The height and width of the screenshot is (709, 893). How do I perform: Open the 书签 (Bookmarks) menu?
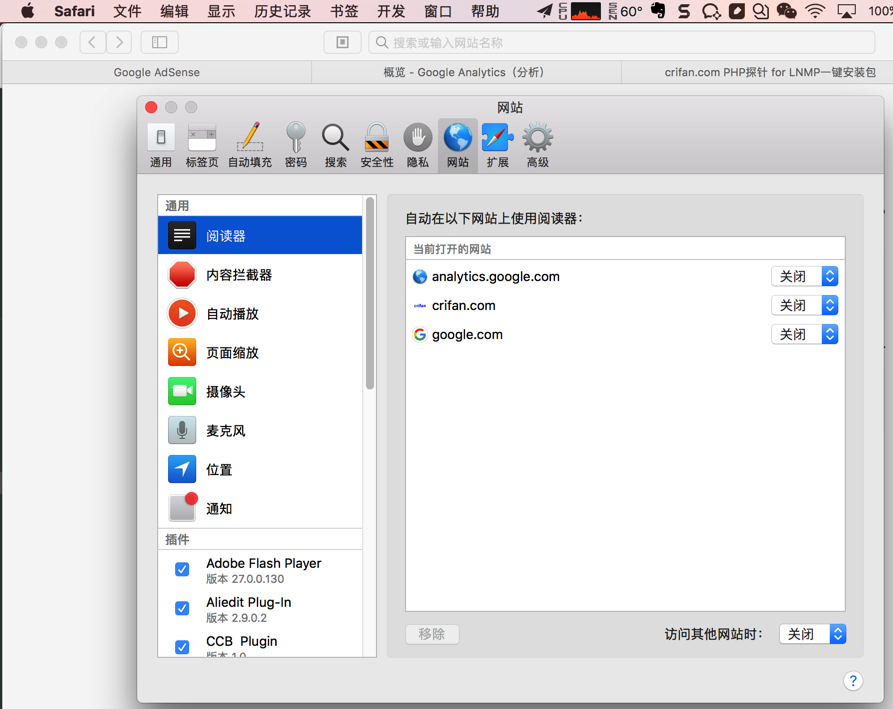(x=344, y=11)
